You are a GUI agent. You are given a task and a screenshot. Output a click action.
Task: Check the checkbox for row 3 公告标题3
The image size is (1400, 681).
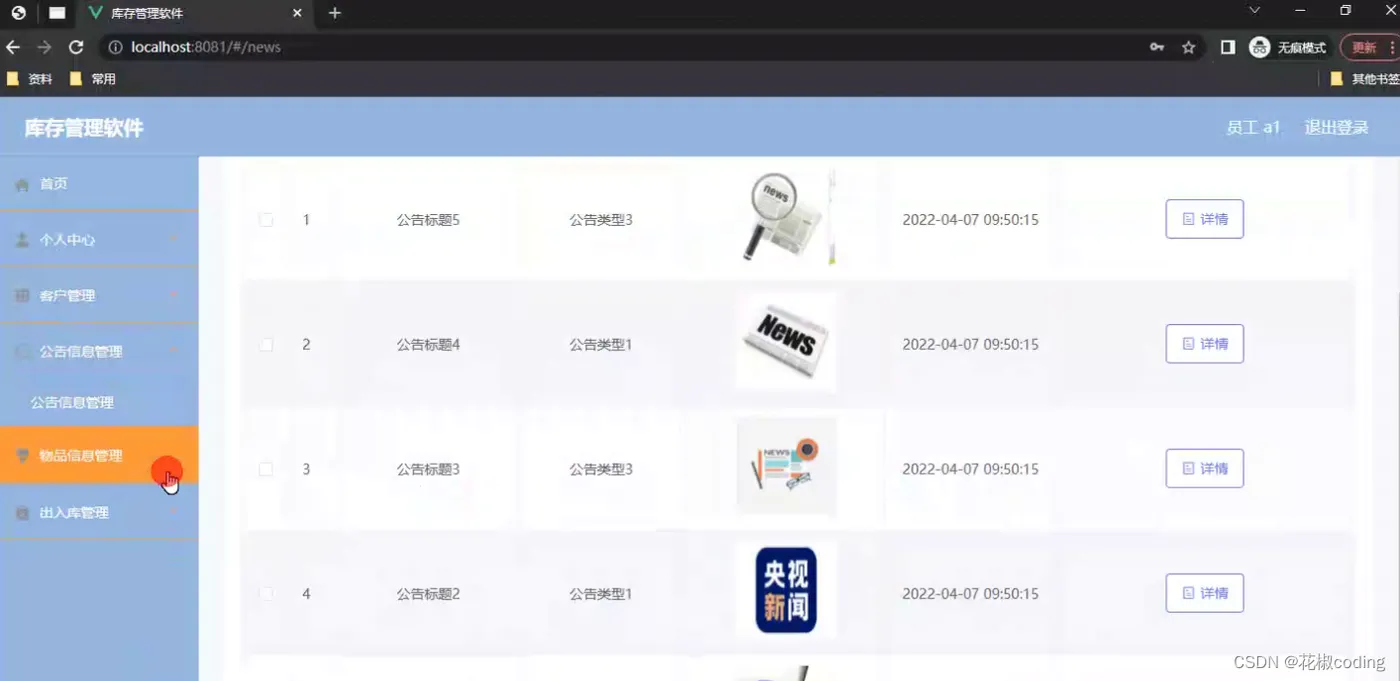[x=266, y=469]
